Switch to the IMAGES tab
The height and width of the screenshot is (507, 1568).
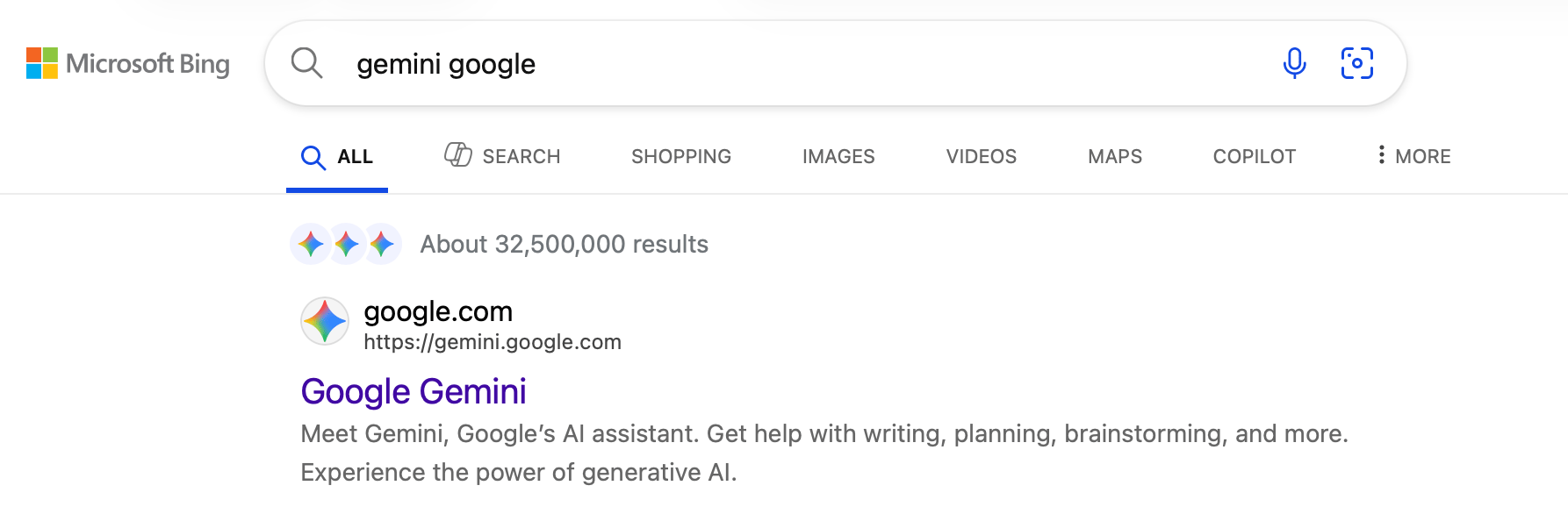(x=838, y=156)
